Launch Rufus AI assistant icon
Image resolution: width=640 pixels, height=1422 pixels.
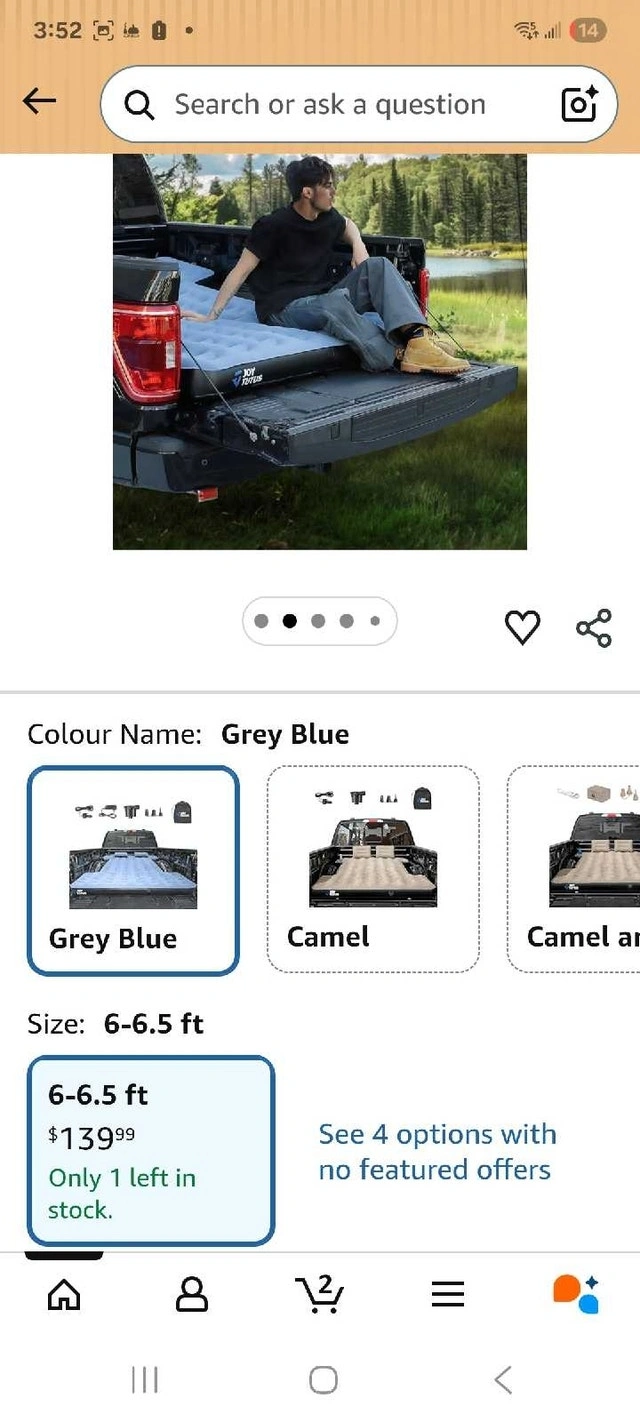(576, 1294)
